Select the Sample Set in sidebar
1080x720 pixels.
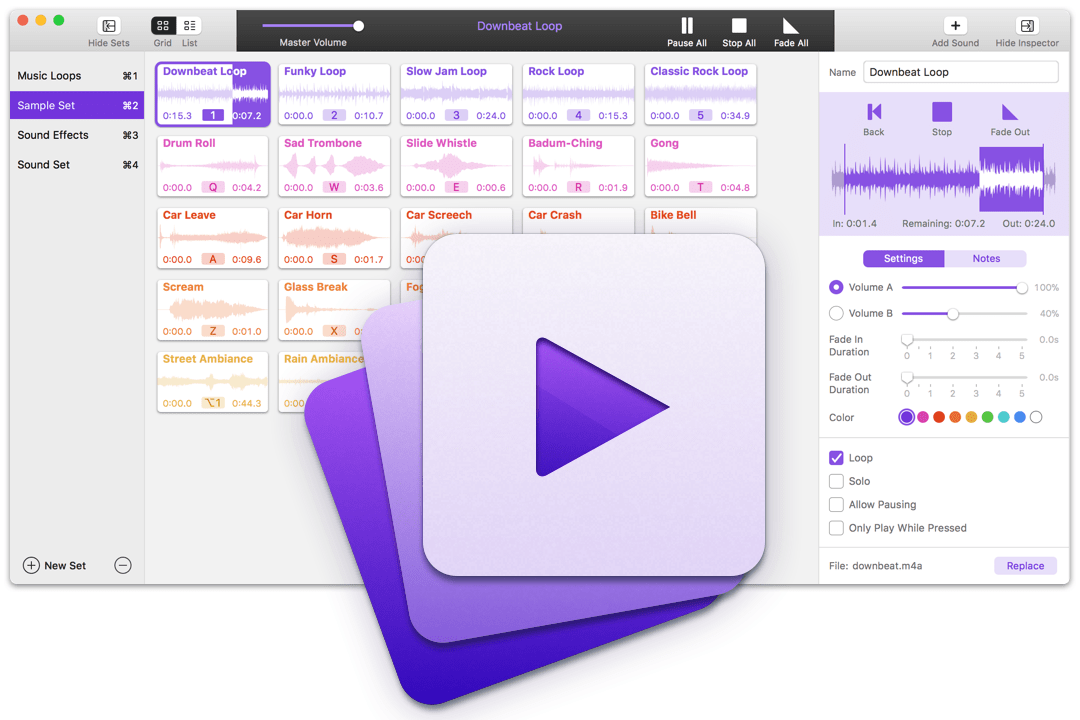click(x=77, y=105)
